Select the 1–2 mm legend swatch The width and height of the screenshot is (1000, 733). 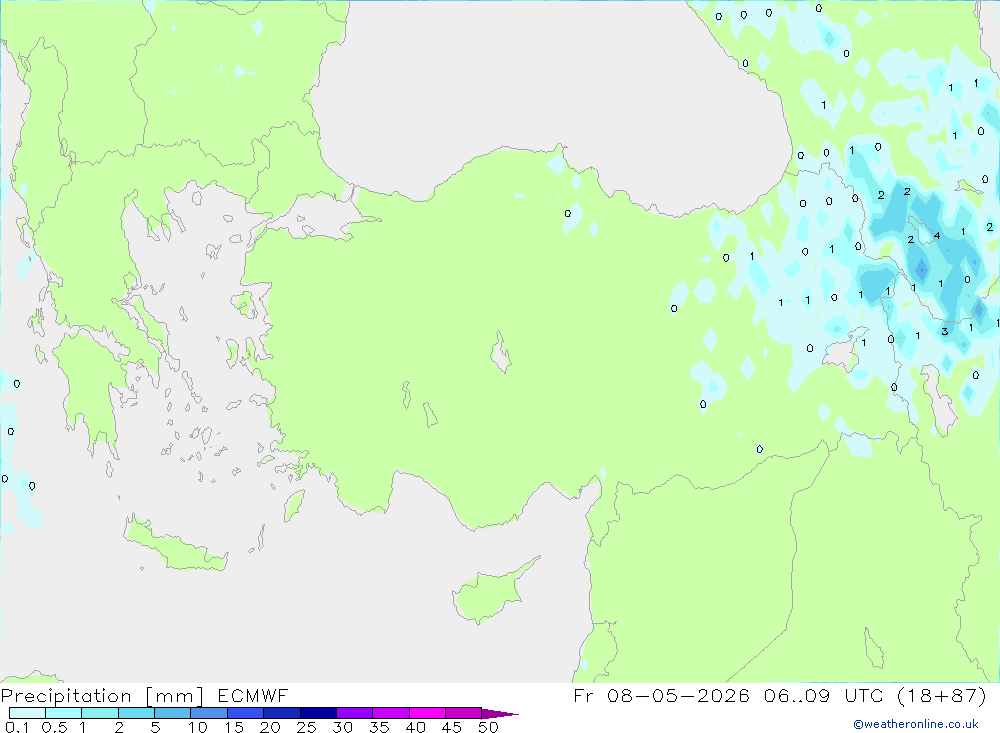(x=100, y=713)
